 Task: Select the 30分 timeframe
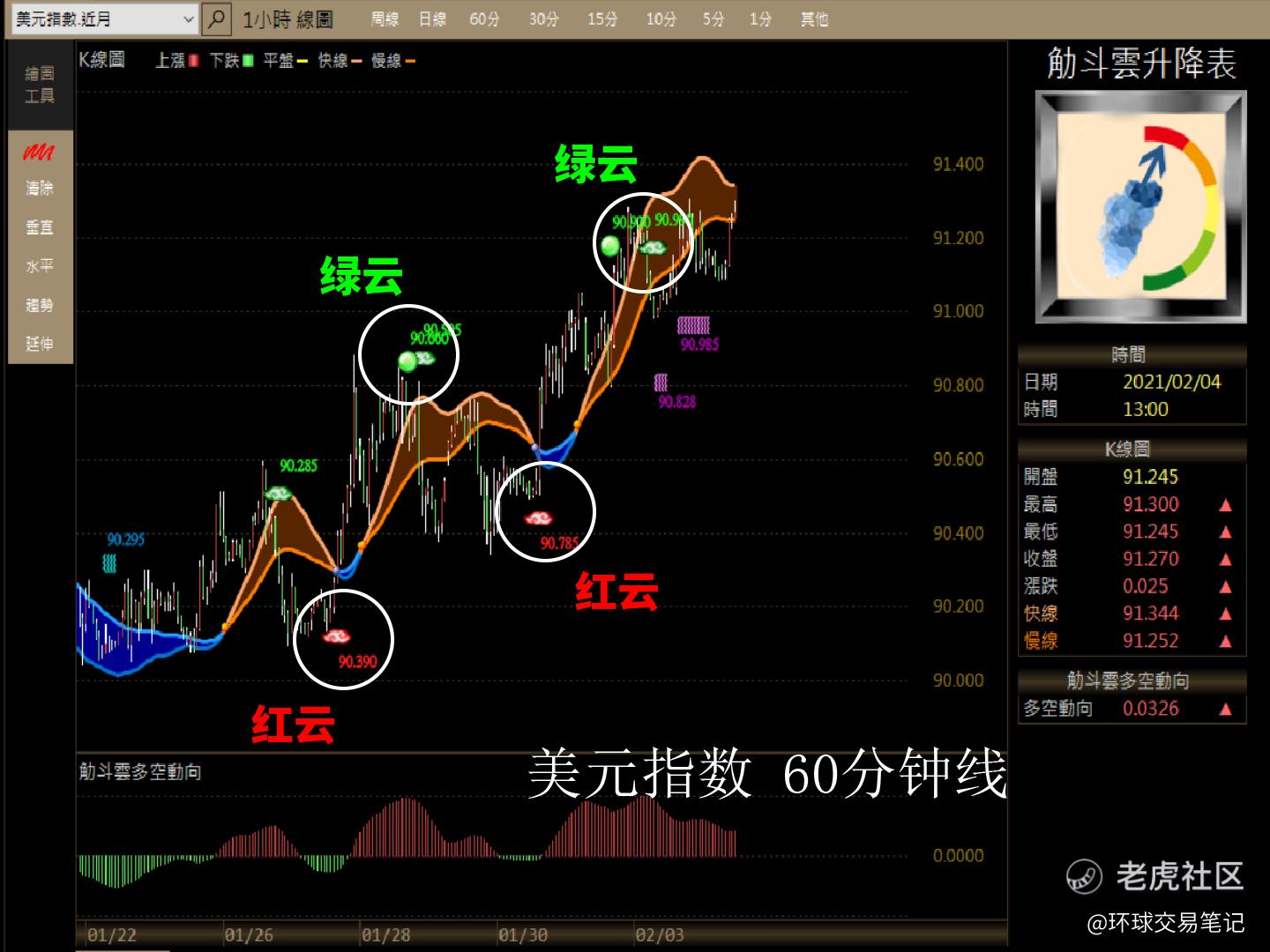click(x=543, y=19)
